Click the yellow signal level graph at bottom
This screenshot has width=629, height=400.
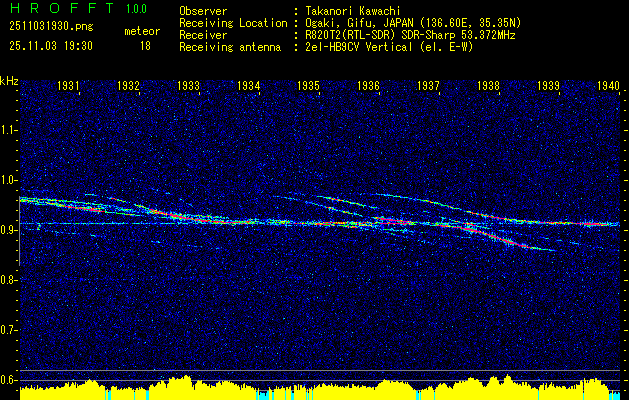[320, 389]
